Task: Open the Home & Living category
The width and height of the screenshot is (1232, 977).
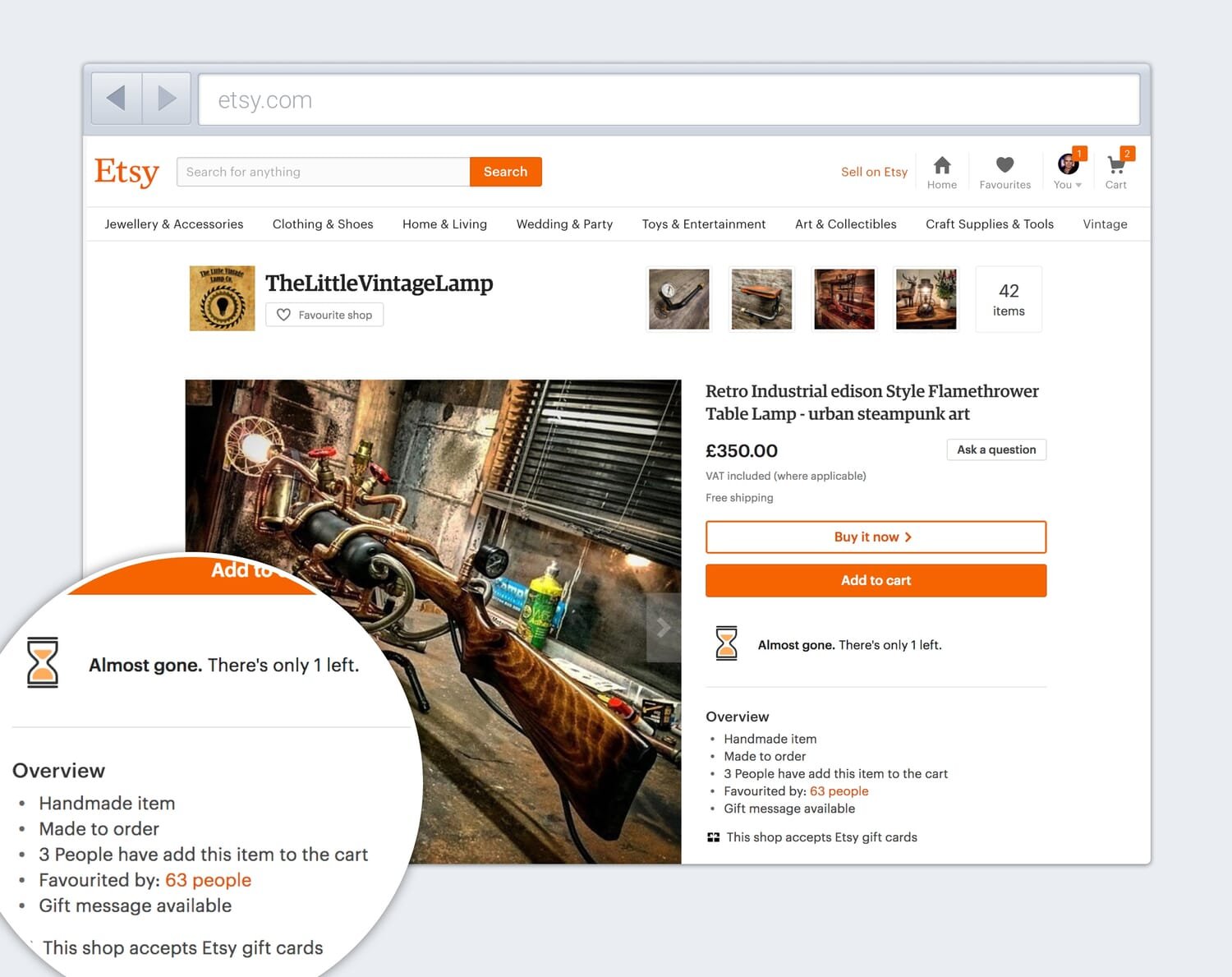Action: (444, 224)
